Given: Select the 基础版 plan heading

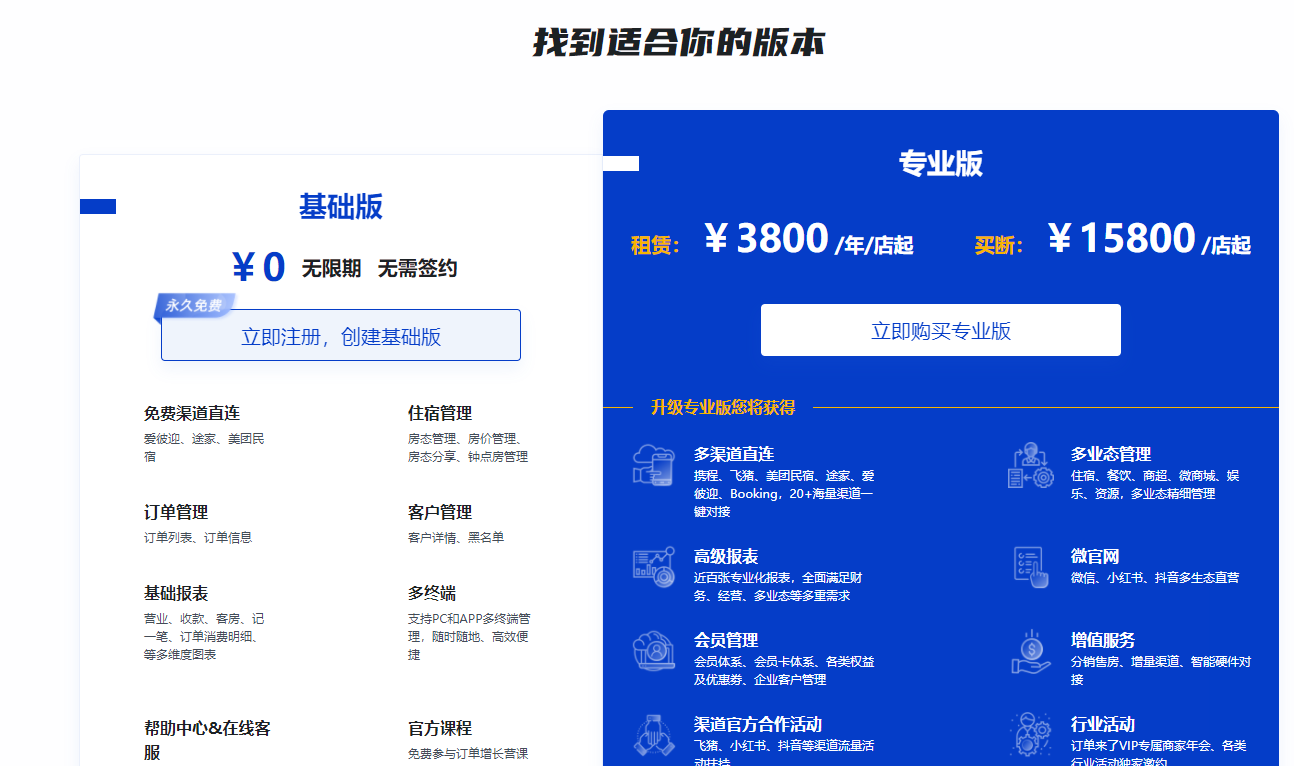Looking at the screenshot, I should pos(340,207).
